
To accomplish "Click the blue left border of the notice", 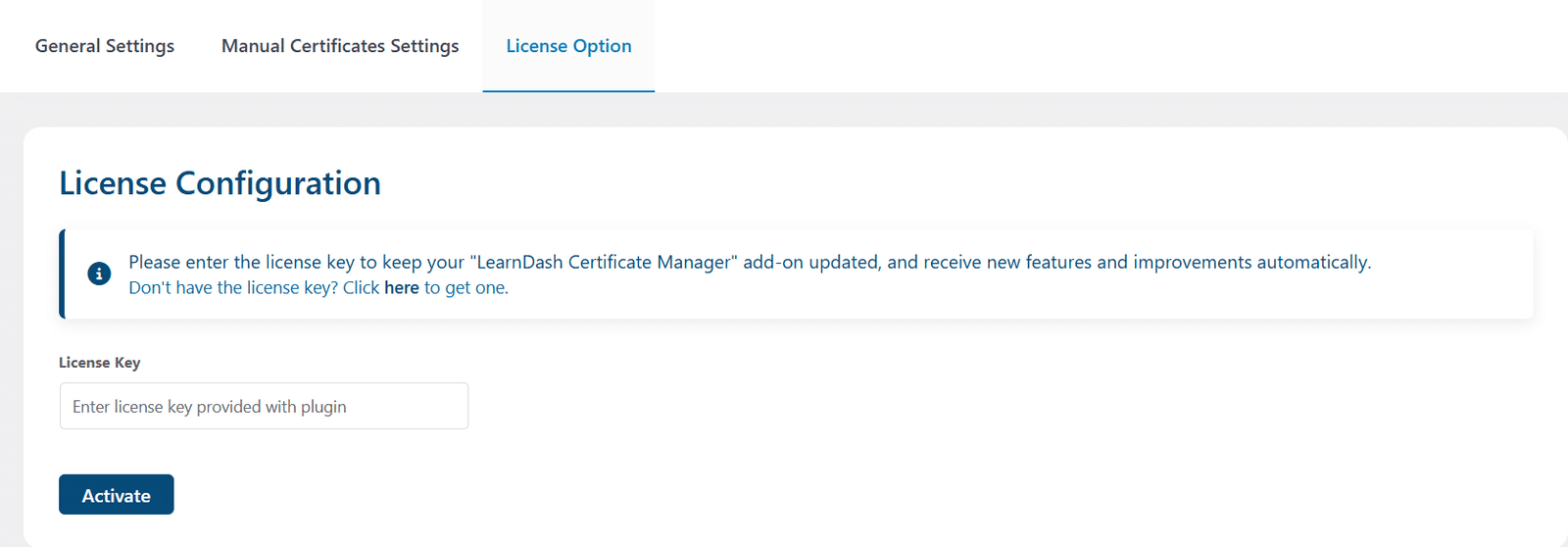I will coord(62,273).
